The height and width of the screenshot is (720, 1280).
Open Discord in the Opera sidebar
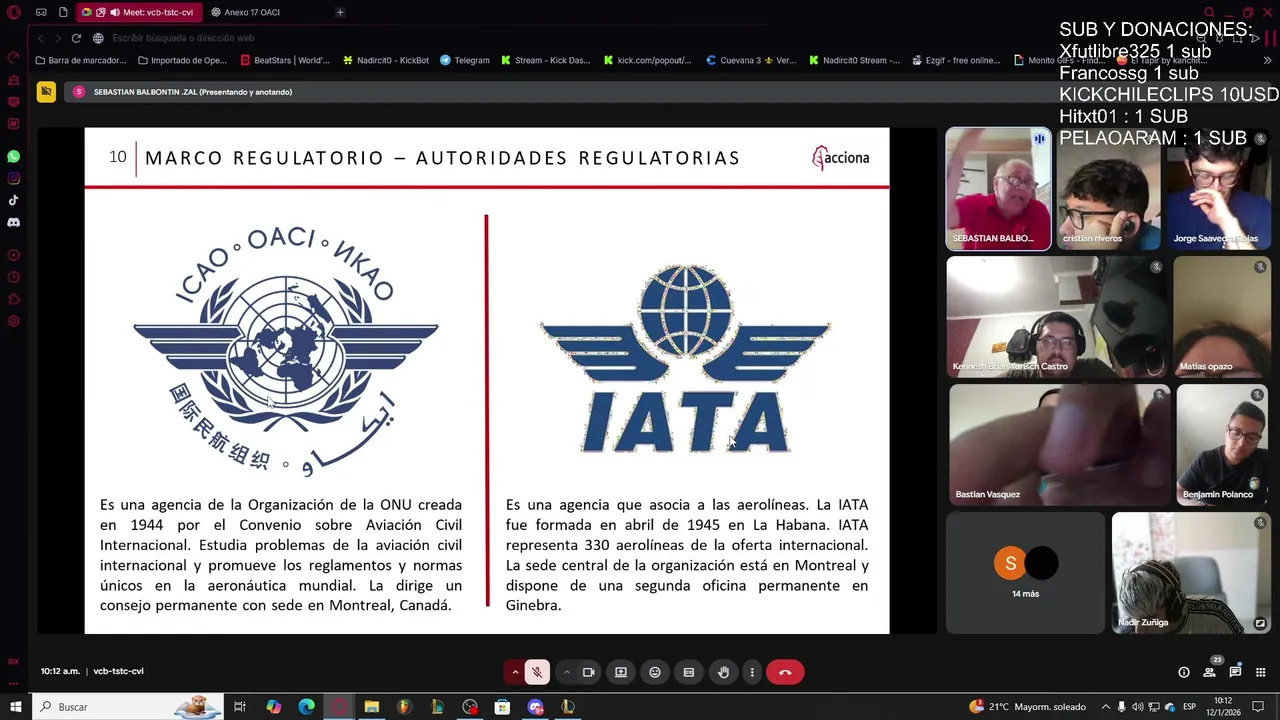14,223
